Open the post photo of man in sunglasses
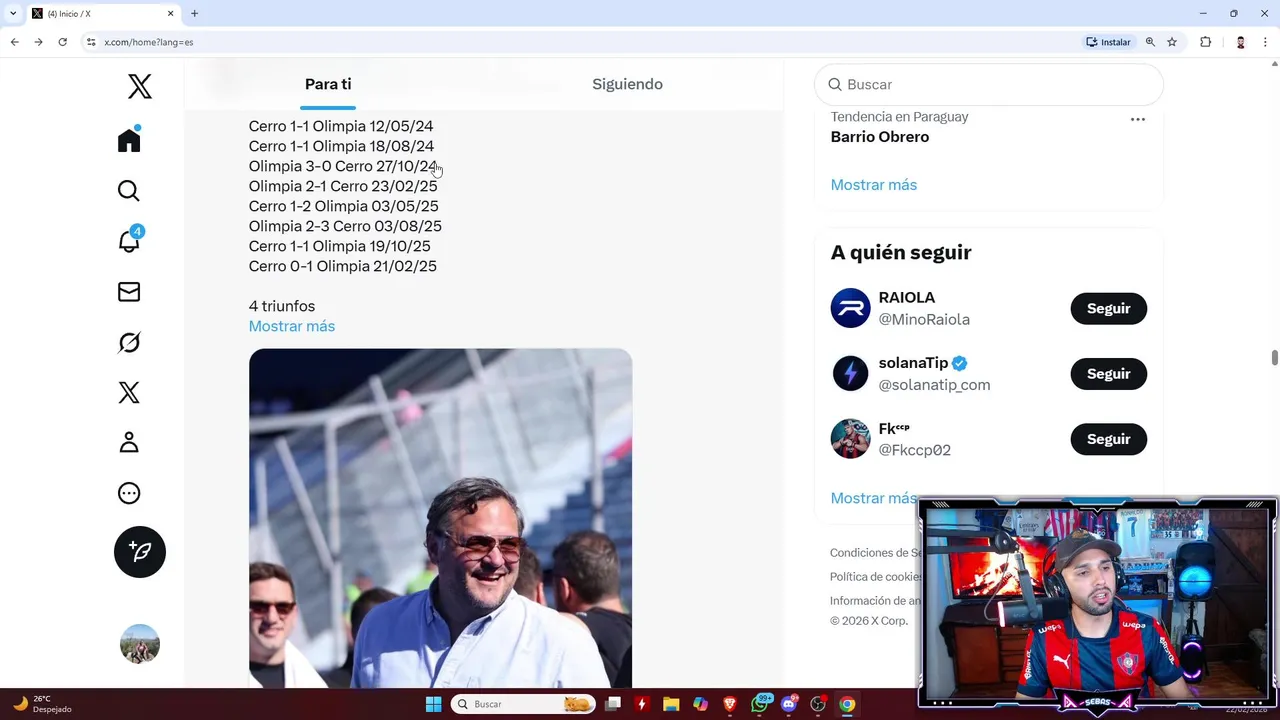This screenshot has width=1280, height=720. point(440,518)
